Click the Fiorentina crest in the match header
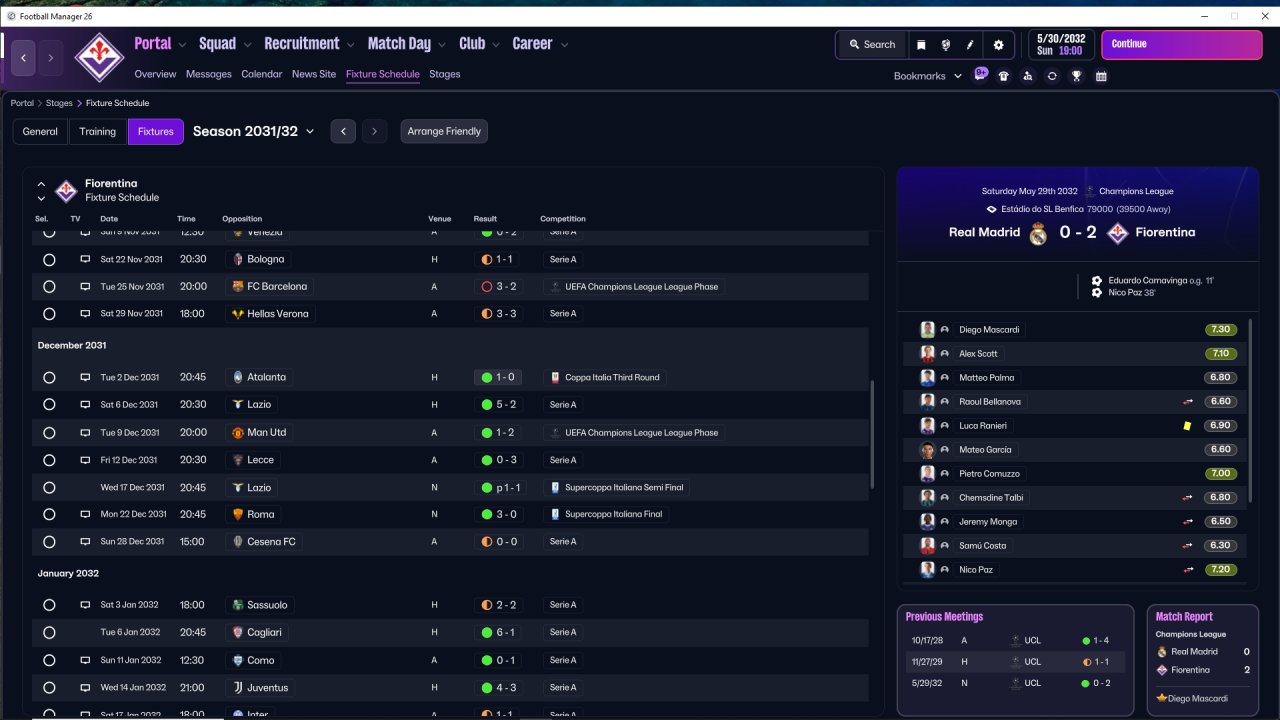 click(1118, 233)
